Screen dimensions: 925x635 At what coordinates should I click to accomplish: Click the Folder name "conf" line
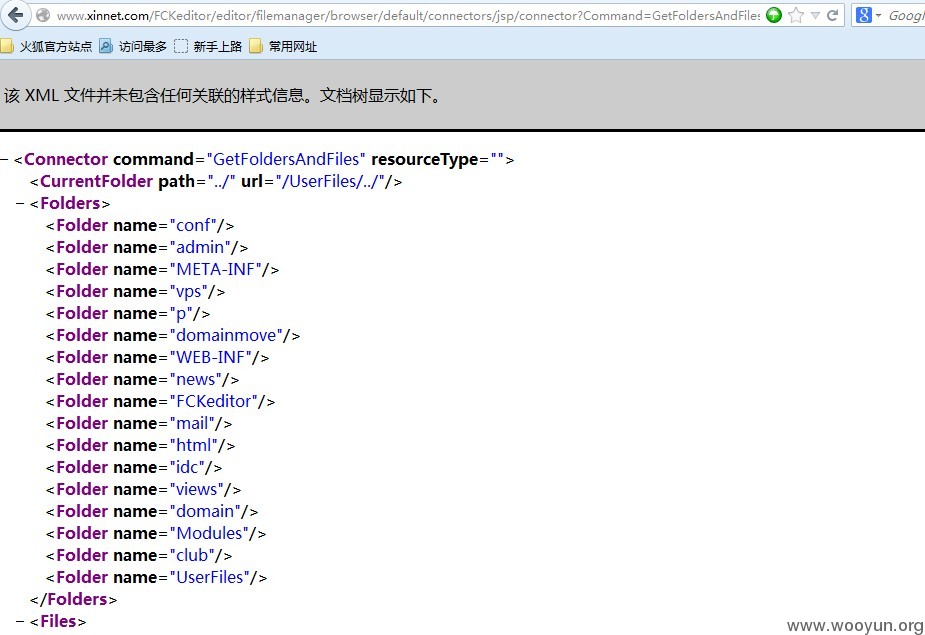[x=140, y=225]
